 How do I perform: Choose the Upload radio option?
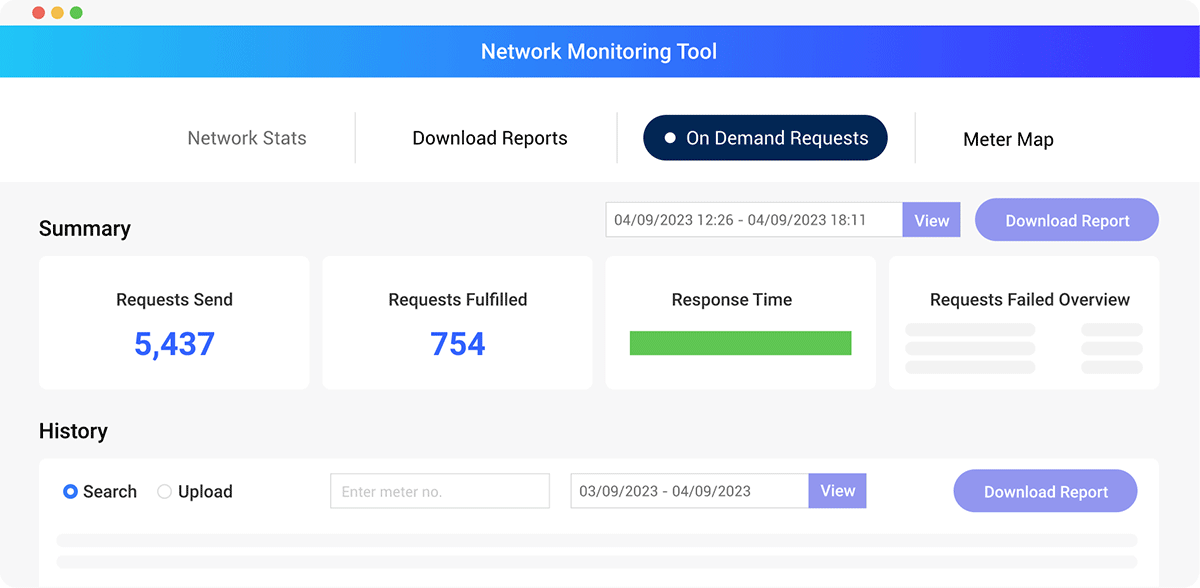click(x=165, y=492)
